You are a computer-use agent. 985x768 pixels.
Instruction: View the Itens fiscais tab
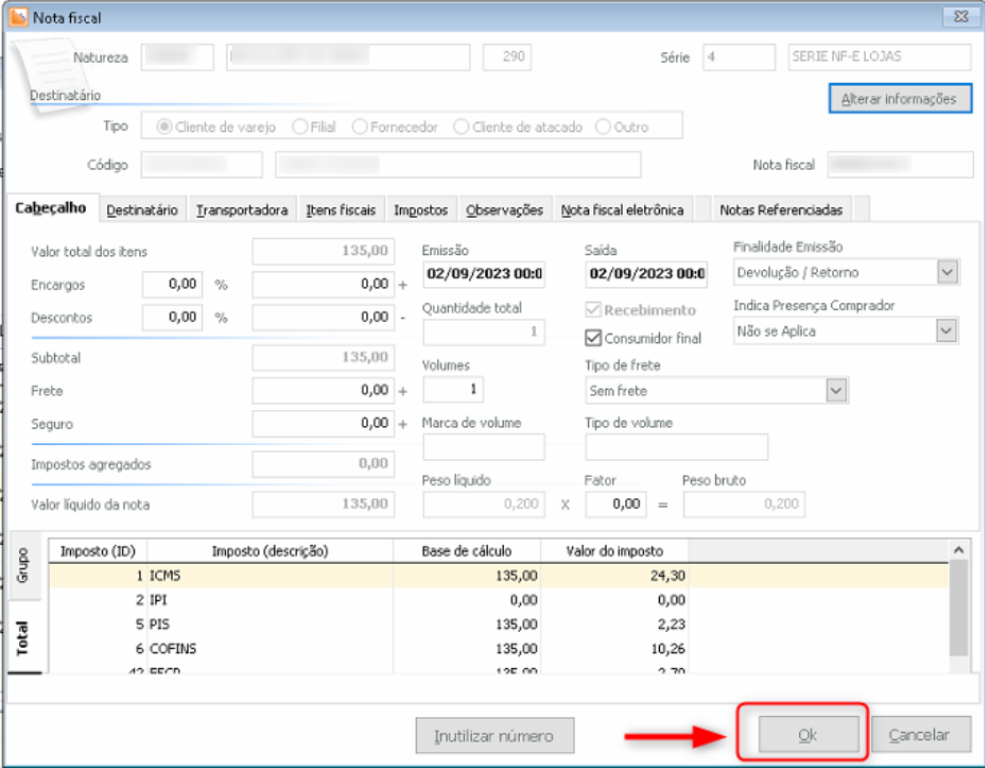344,209
